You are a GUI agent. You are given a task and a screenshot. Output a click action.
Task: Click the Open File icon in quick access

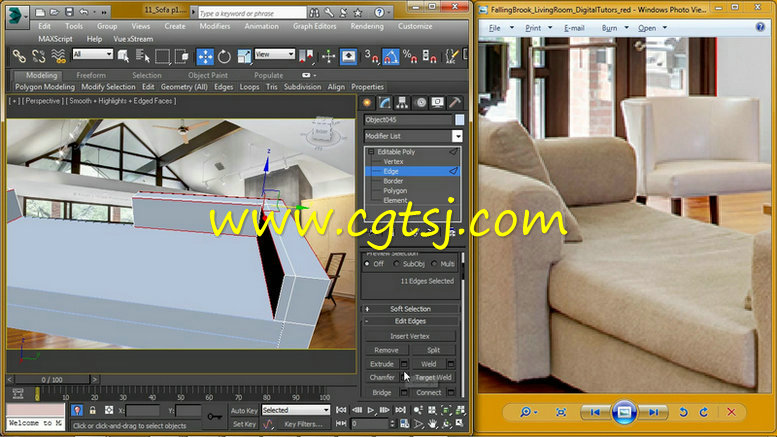coord(55,11)
